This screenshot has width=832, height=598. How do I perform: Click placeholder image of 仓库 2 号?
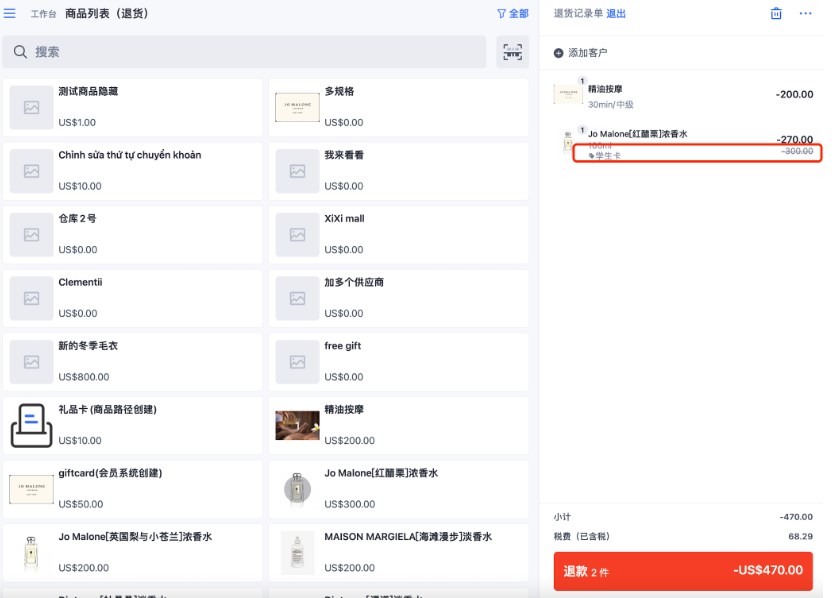point(31,235)
